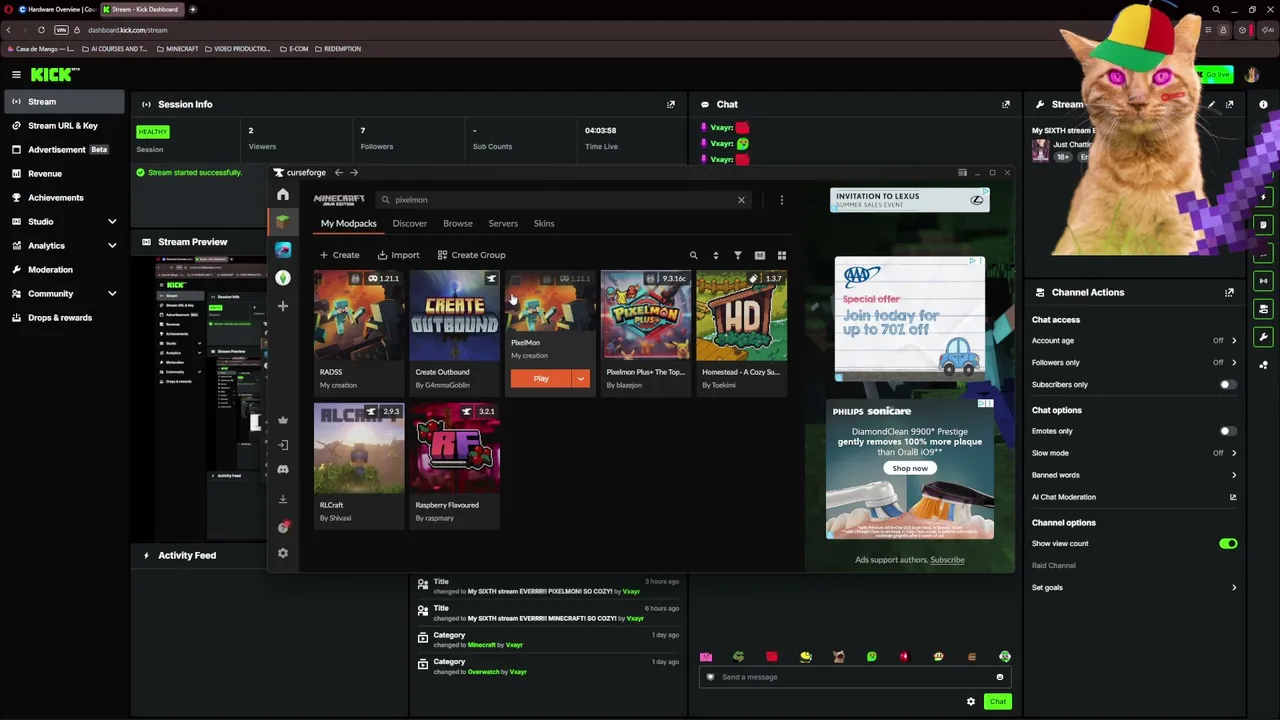Click Create Group button

pyautogui.click(x=471, y=255)
